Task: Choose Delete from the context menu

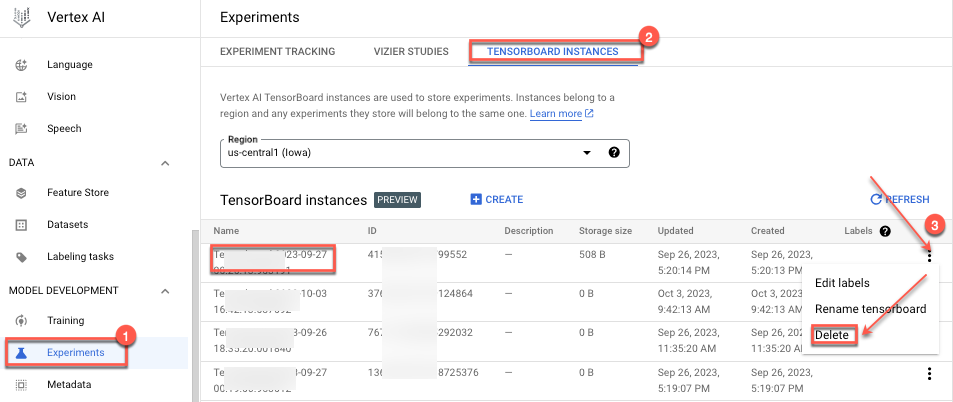Action: (x=832, y=335)
